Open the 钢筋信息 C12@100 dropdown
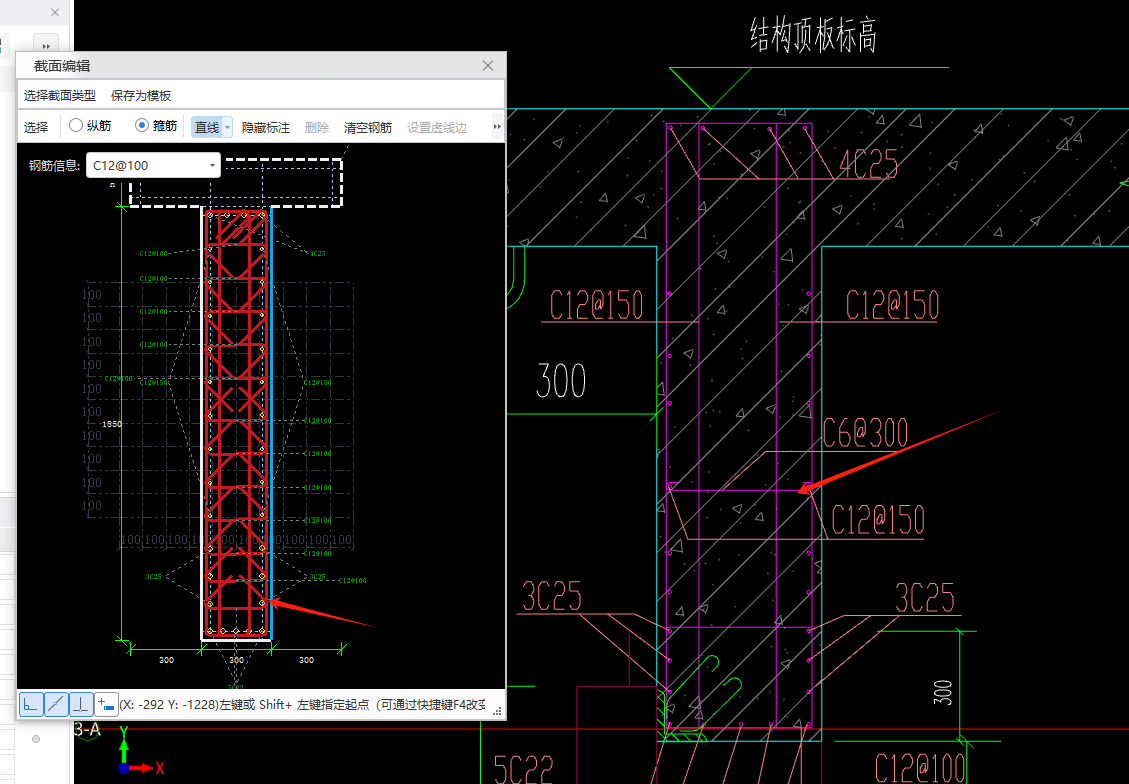 point(153,166)
